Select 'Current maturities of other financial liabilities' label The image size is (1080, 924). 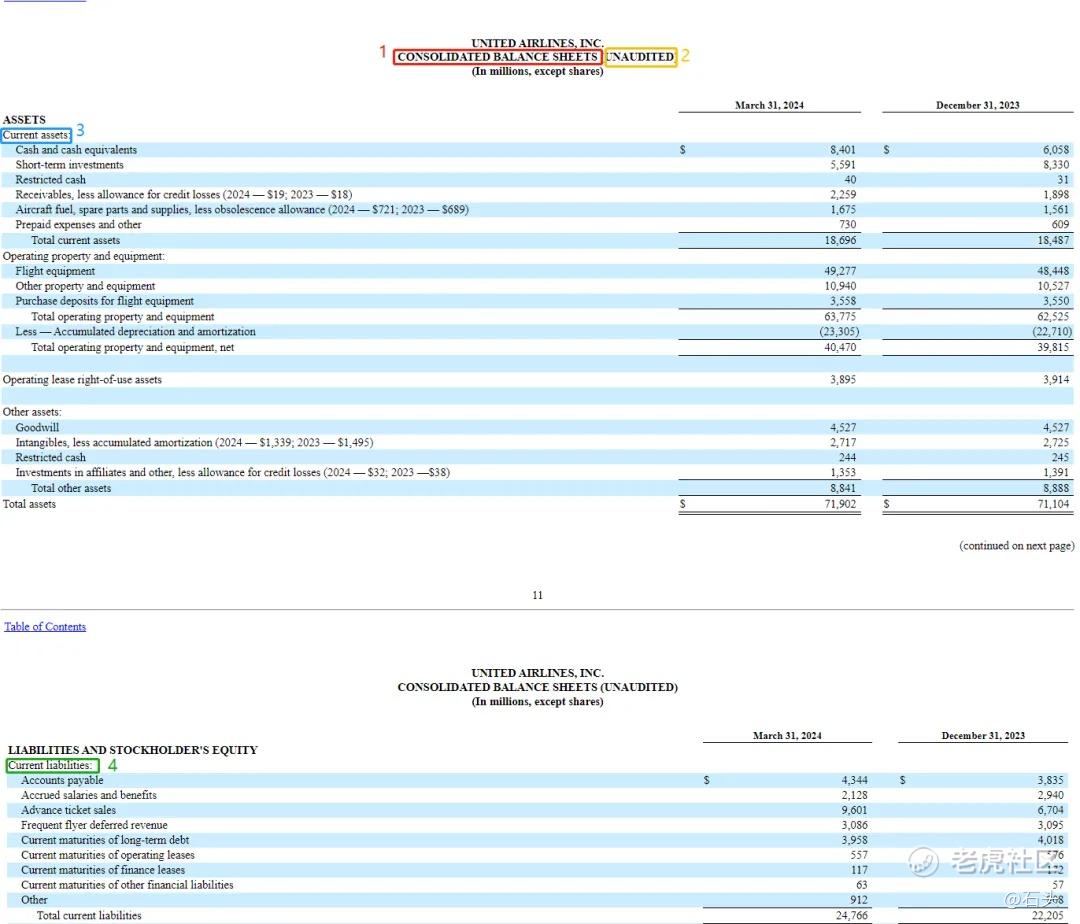(127, 885)
